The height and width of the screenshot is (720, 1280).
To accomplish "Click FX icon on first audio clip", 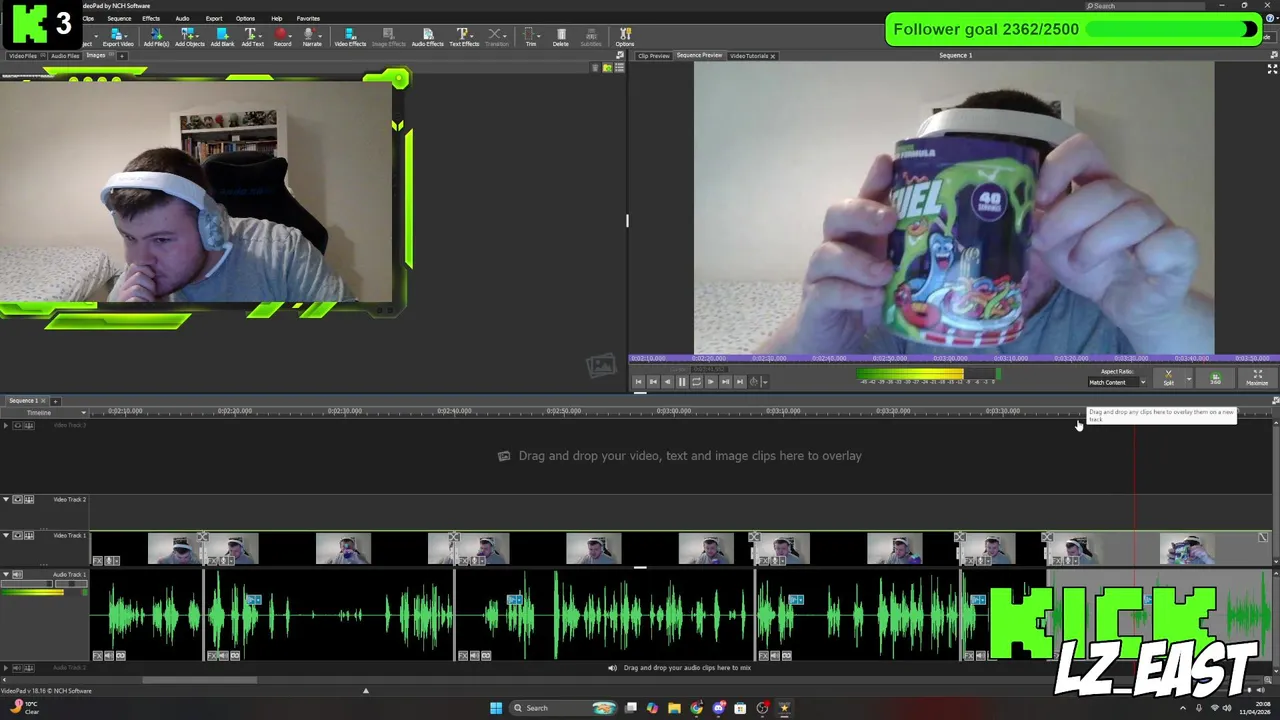I will [x=98, y=656].
